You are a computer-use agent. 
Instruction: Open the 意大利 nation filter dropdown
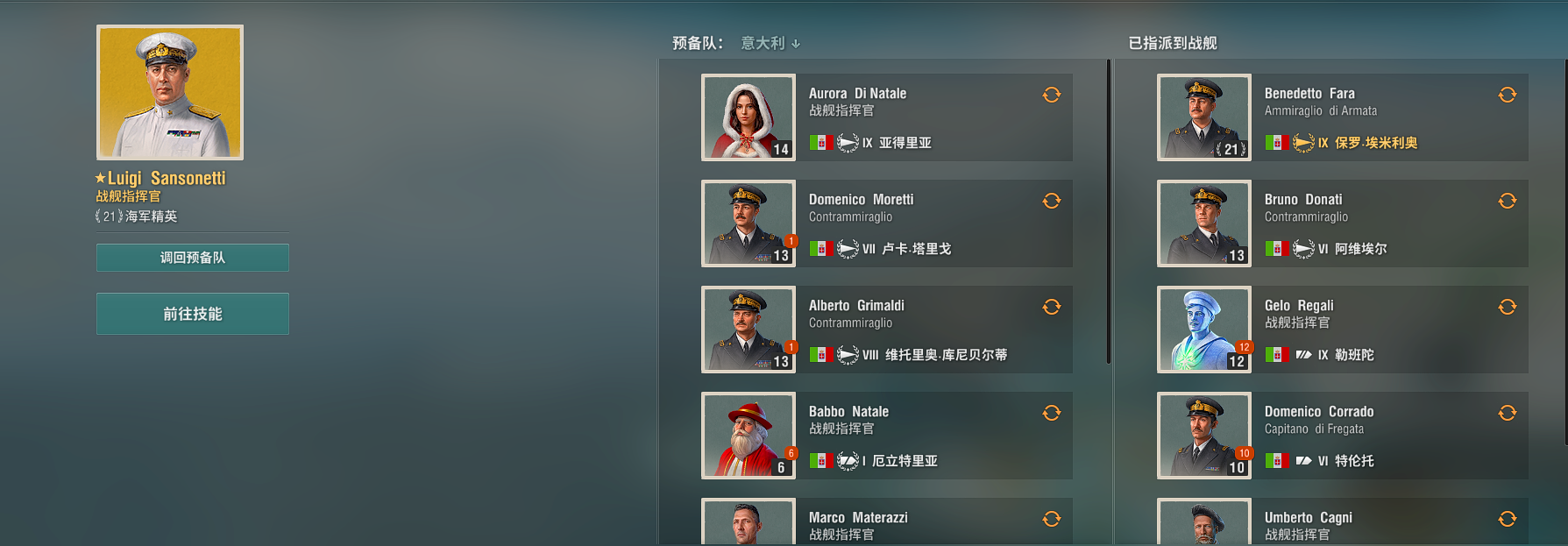763,43
